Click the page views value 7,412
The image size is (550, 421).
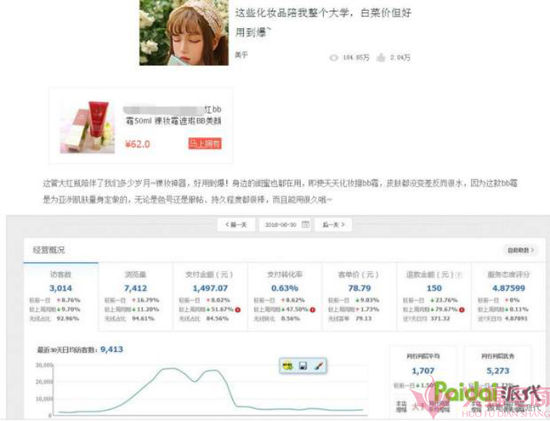click(x=135, y=288)
